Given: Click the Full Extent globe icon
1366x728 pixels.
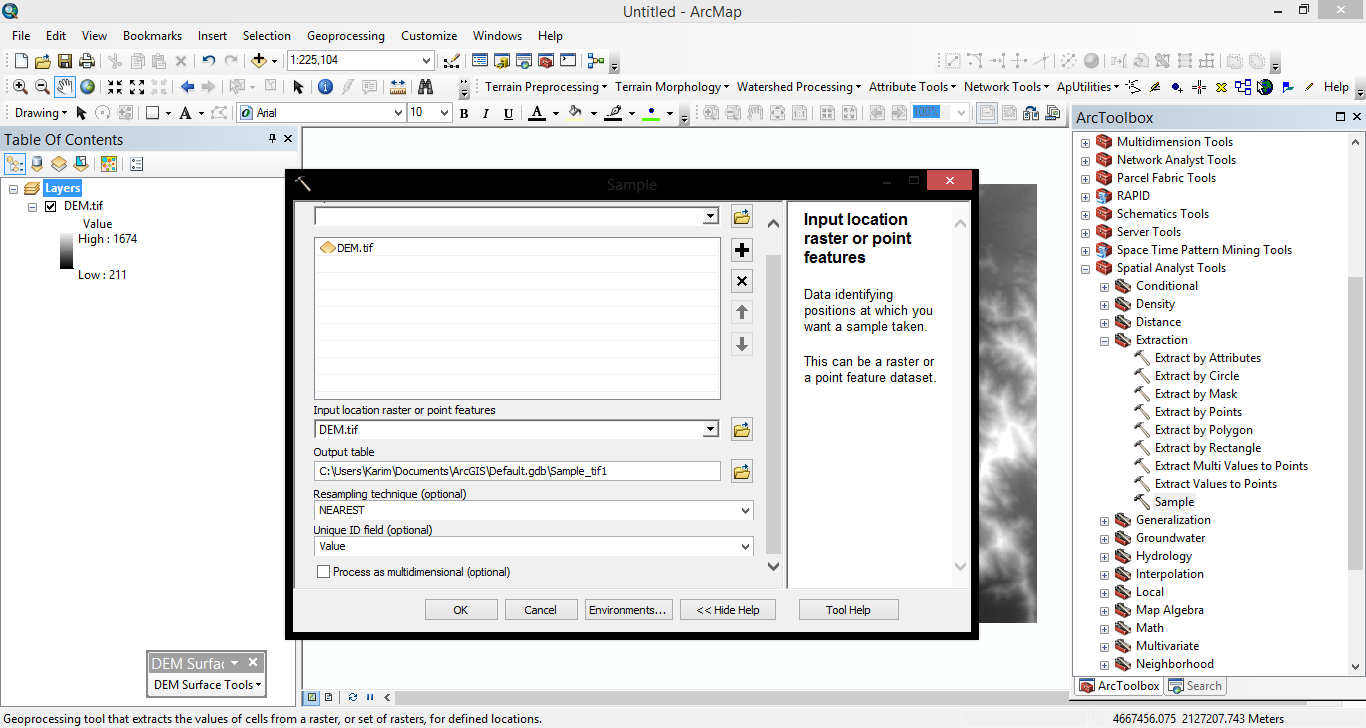Looking at the screenshot, I should tap(87, 87).
